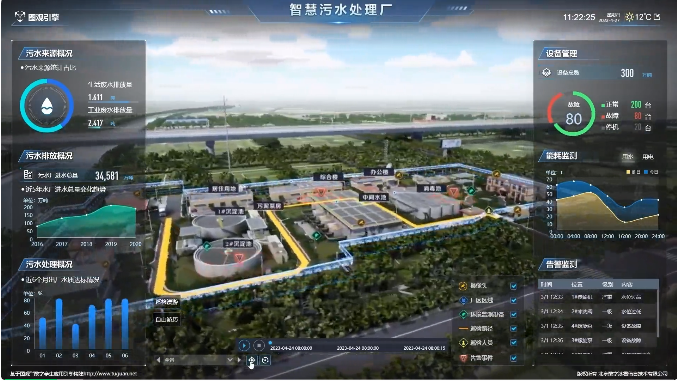
Task: Click the red alarm marker on 2# tank
Action: coord(239,258)
